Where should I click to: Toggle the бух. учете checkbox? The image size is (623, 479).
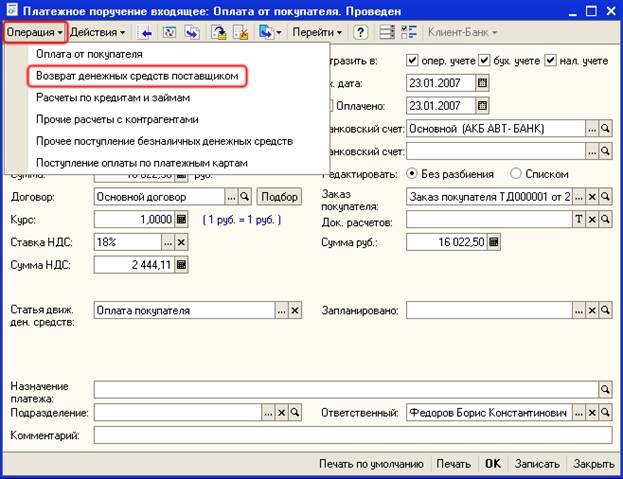(x=484, y=60)
